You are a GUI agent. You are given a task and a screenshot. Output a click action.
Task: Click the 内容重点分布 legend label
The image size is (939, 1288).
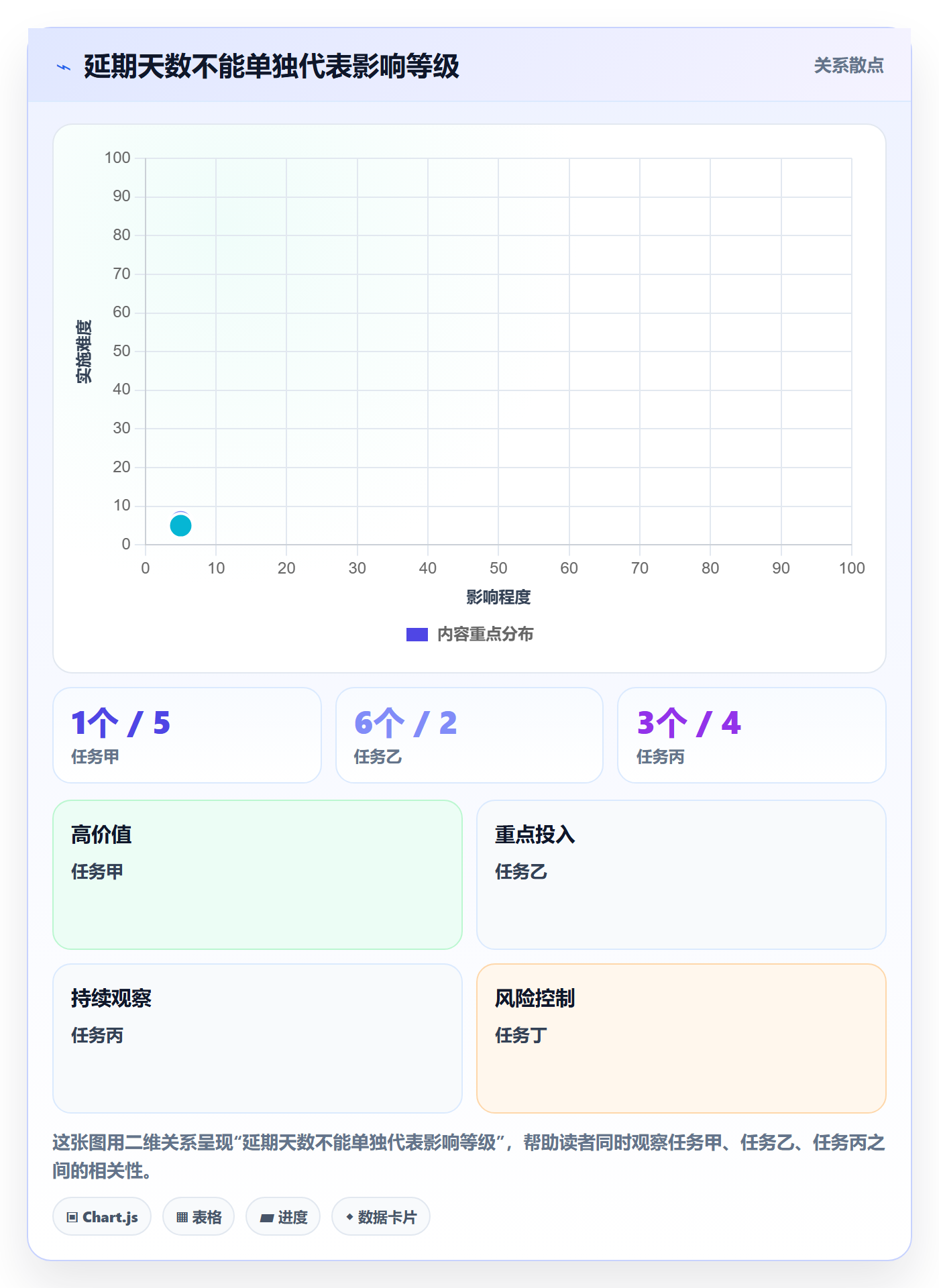point(485,635)
